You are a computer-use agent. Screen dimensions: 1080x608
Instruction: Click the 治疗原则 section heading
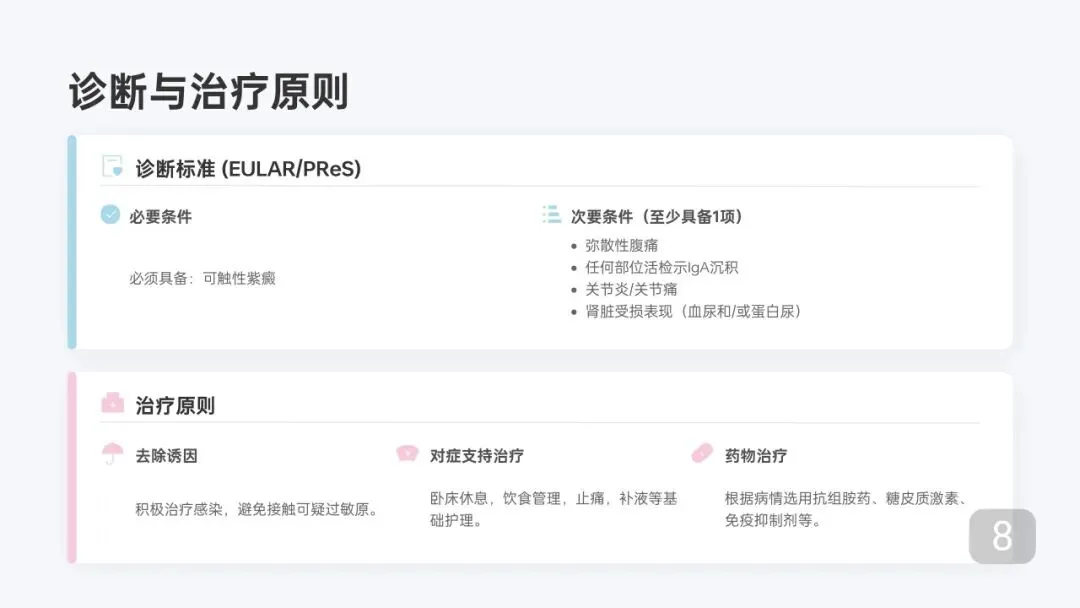(175, 406)
